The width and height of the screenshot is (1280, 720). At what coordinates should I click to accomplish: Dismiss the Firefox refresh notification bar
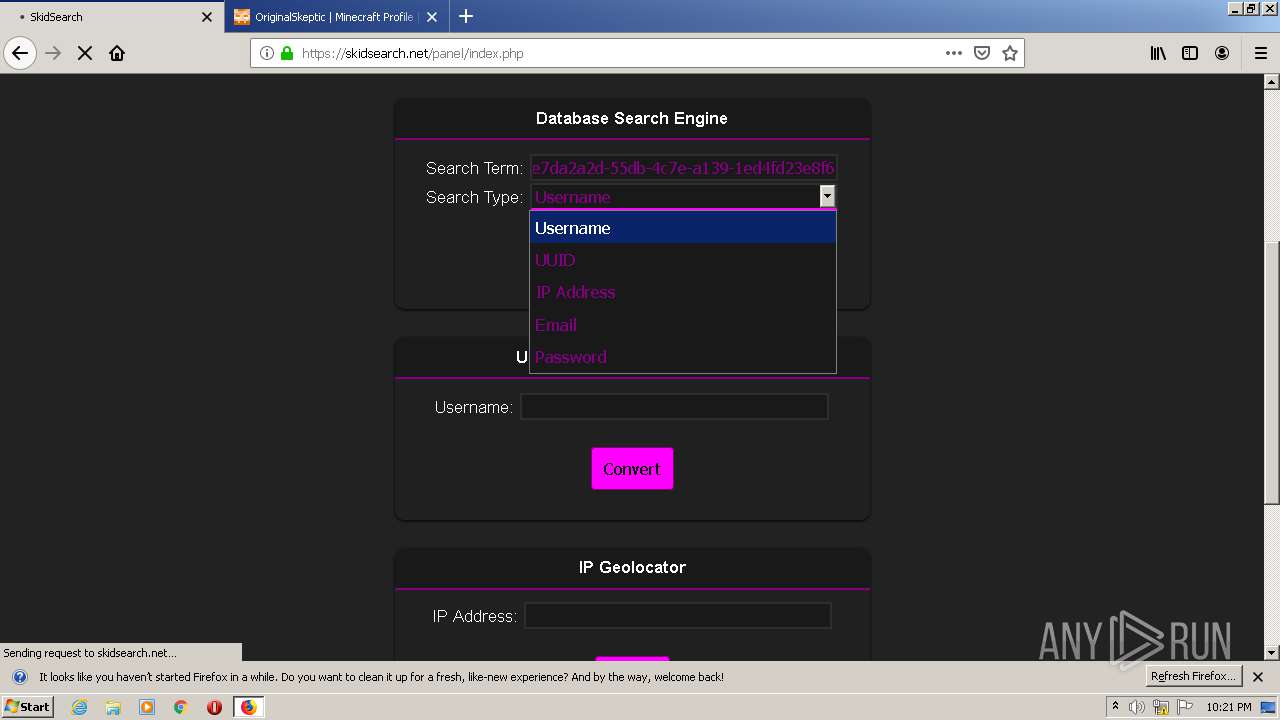(x=1258, y=677)
